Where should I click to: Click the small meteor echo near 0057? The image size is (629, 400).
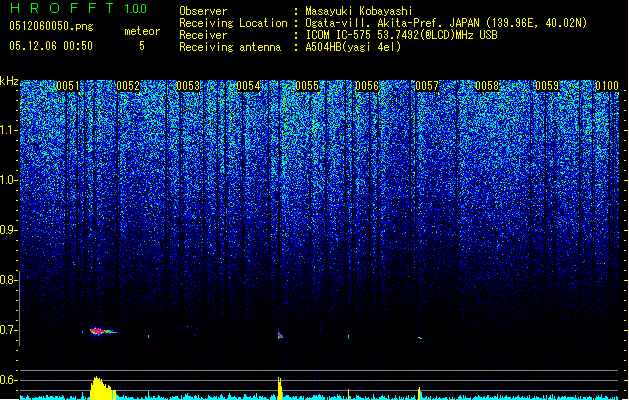420,338
